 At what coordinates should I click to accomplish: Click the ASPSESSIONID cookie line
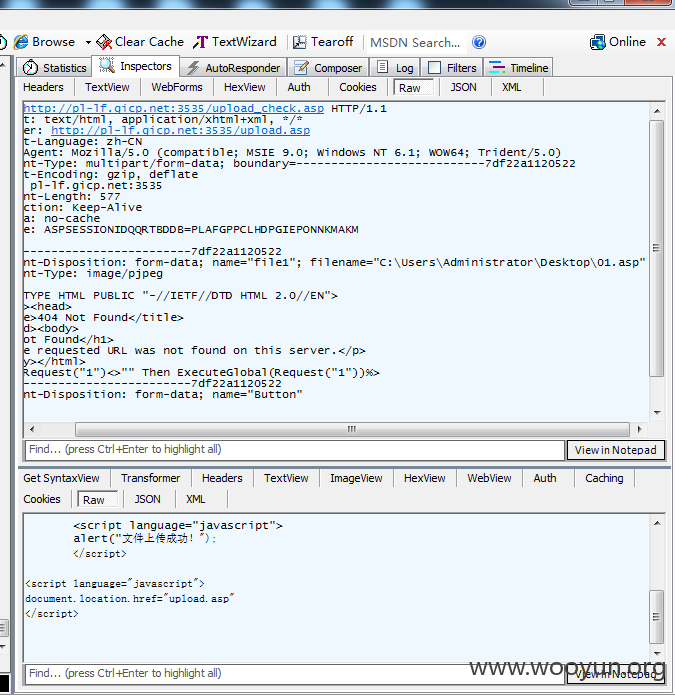point(191,230)
